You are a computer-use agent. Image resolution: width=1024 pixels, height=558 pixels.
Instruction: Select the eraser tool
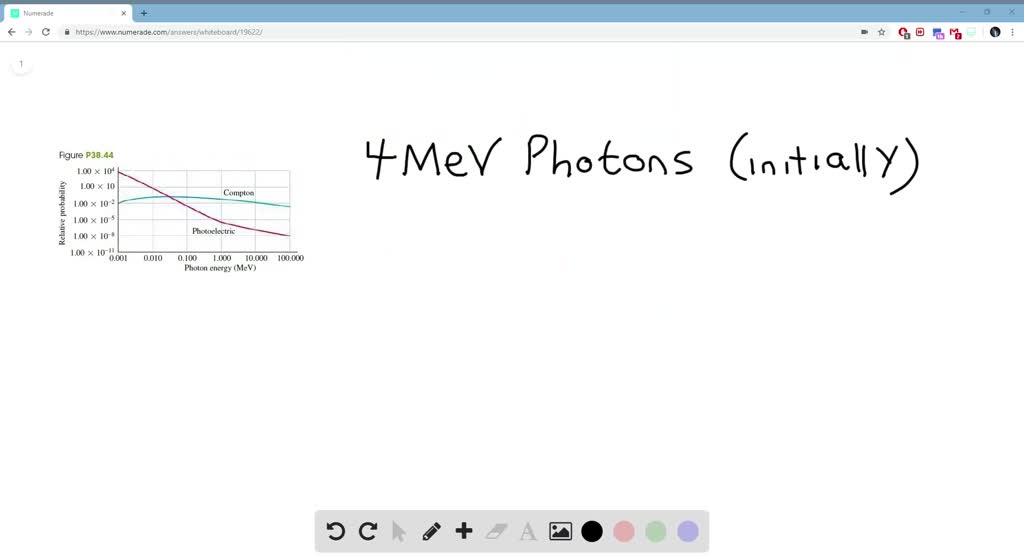pyautogui.click(x=496, y=531)
